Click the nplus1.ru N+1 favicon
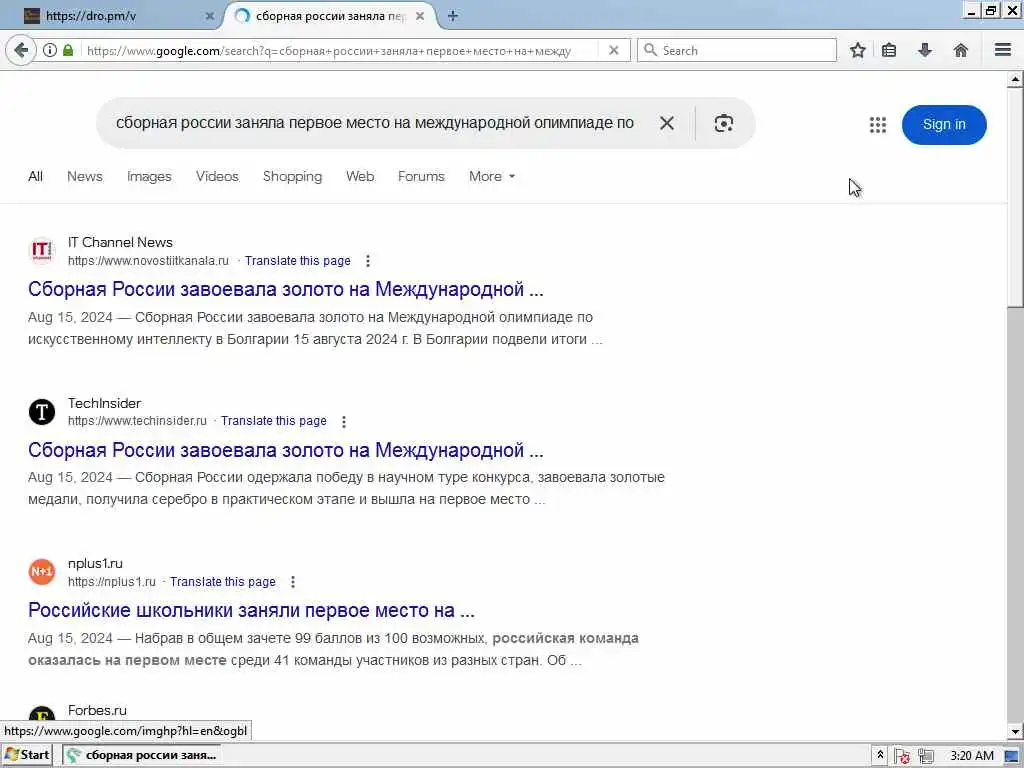Screen dimensions: 1024x768 (42, 572)
